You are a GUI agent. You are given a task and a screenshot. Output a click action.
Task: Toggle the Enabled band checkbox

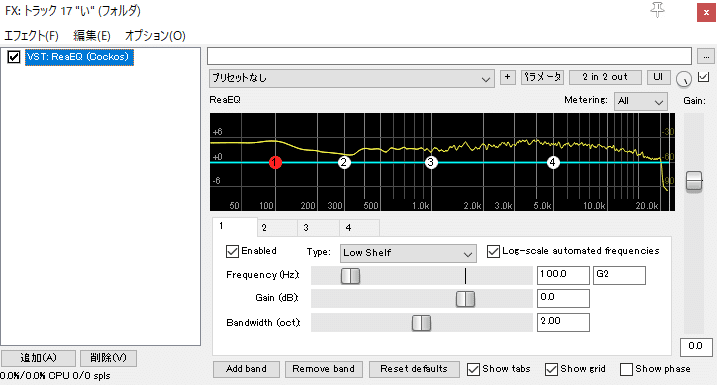(x=232, y=251)
